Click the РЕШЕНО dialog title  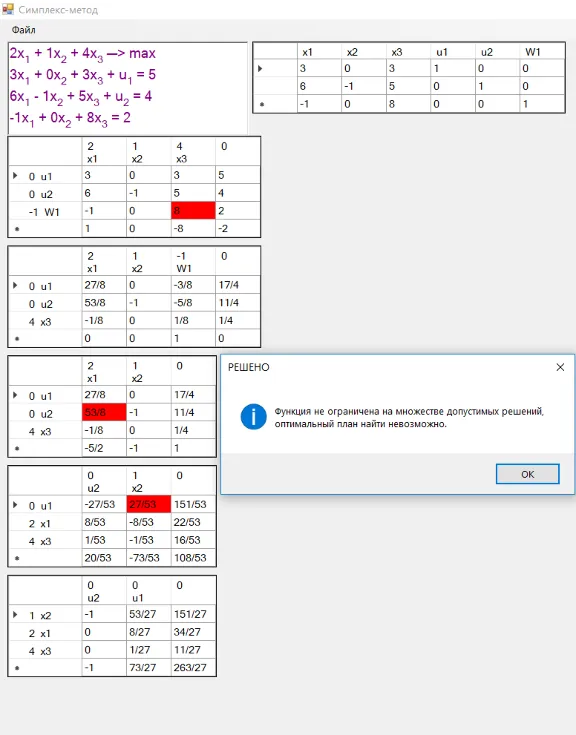[248, 367]
